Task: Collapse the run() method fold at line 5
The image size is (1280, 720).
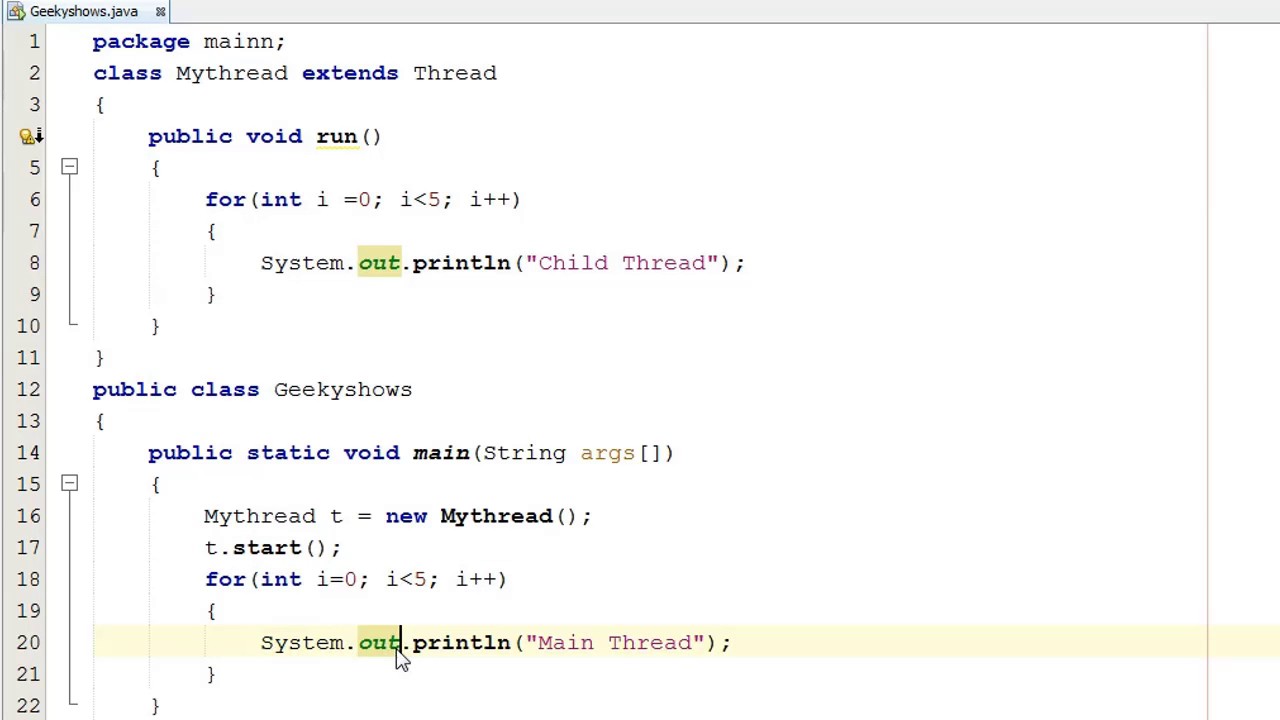Action: point(69,167)
